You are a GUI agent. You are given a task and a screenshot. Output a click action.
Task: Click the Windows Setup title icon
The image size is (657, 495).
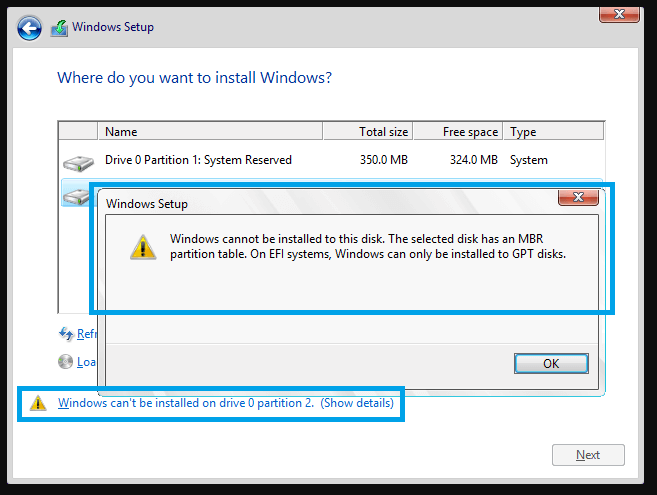click(x=59, y=28)
